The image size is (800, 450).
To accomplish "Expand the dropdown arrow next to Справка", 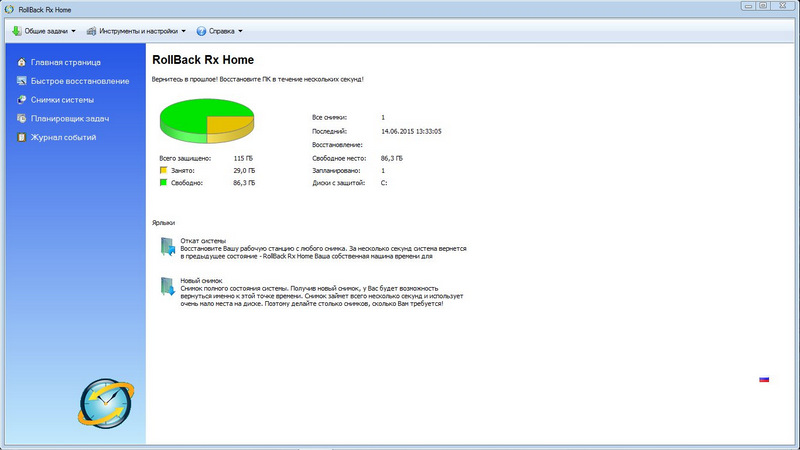I will click(240, 31).
